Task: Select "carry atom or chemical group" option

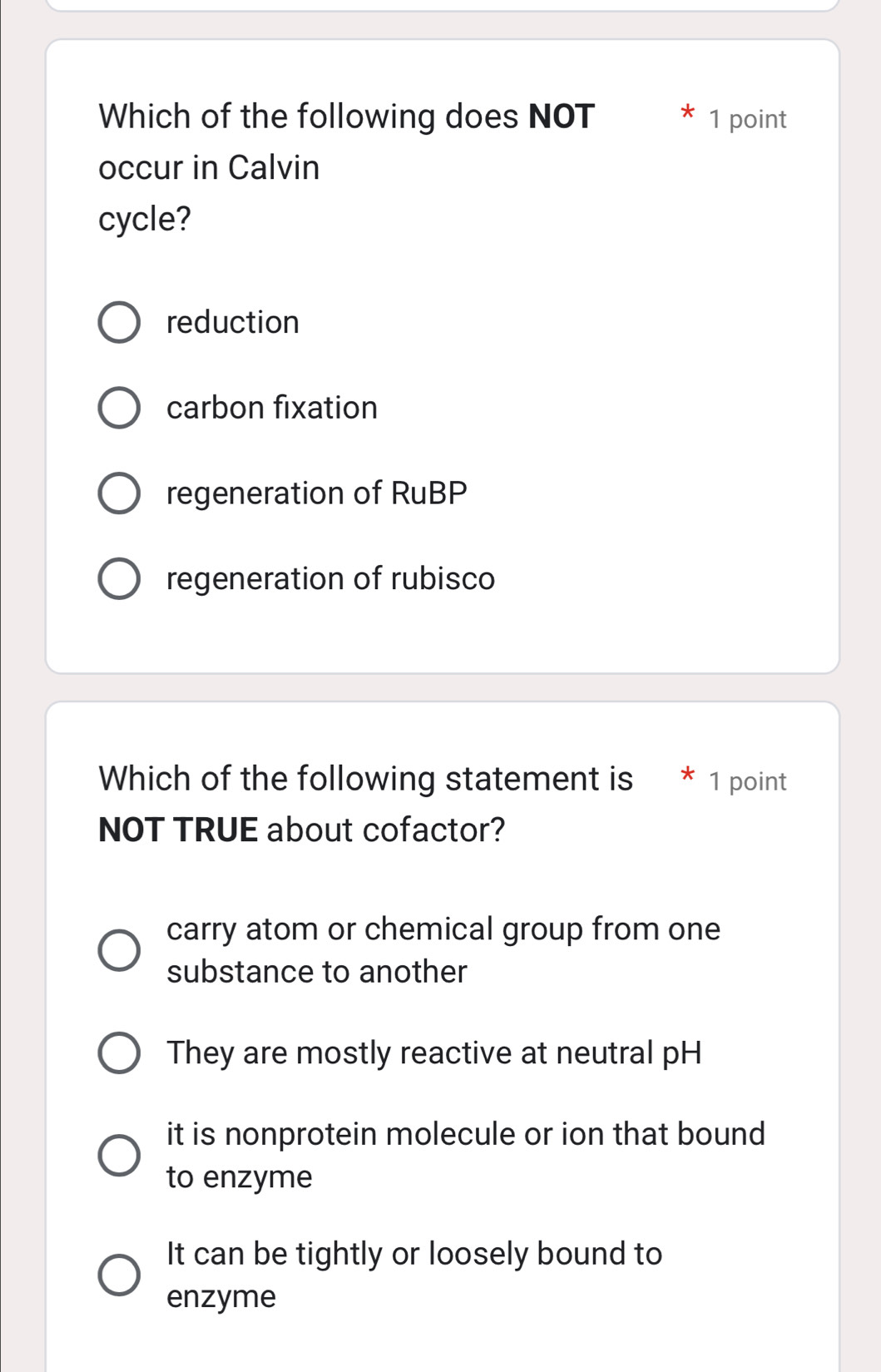Action: point(118,949)
